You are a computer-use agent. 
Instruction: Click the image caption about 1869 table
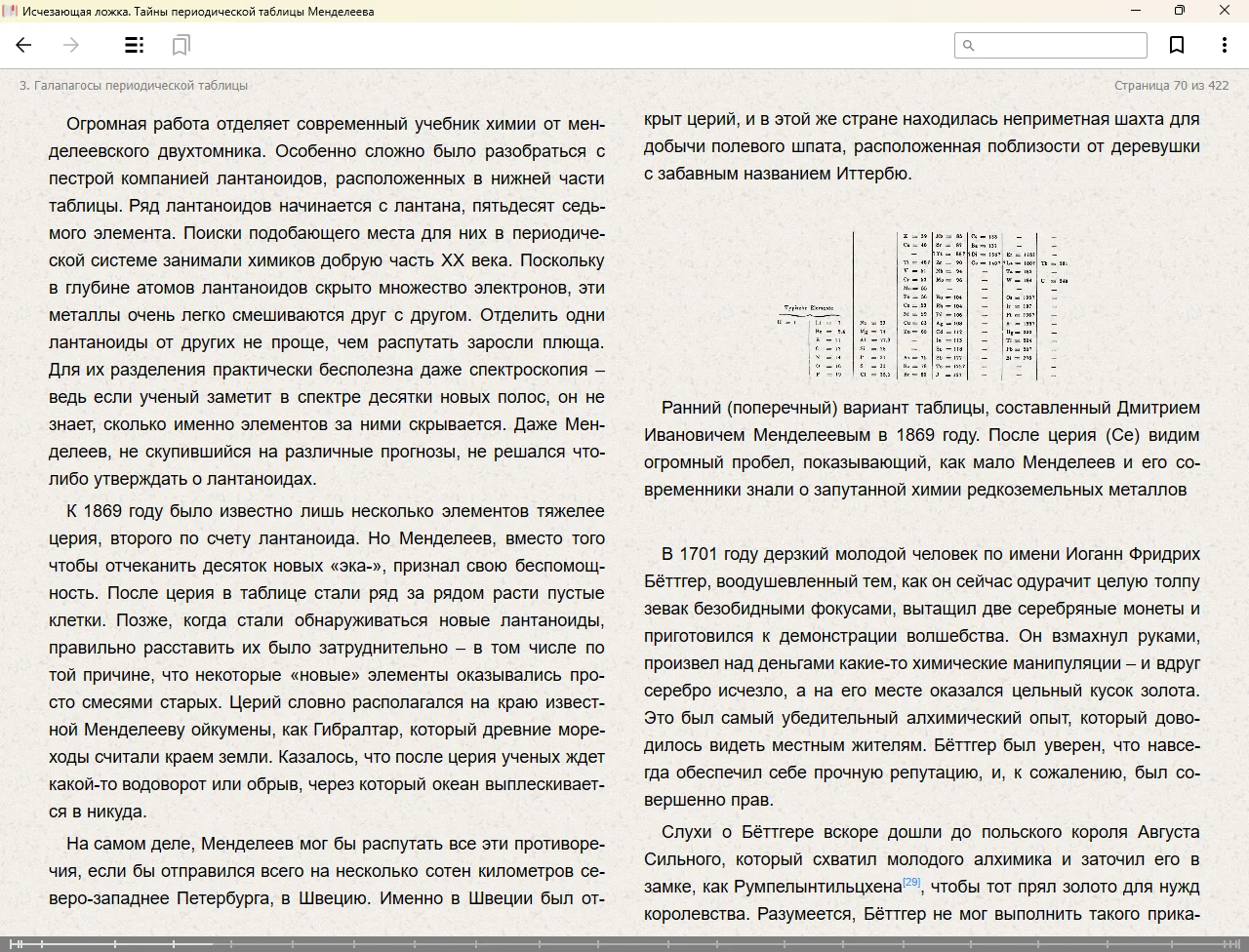[x=921, y=449]
